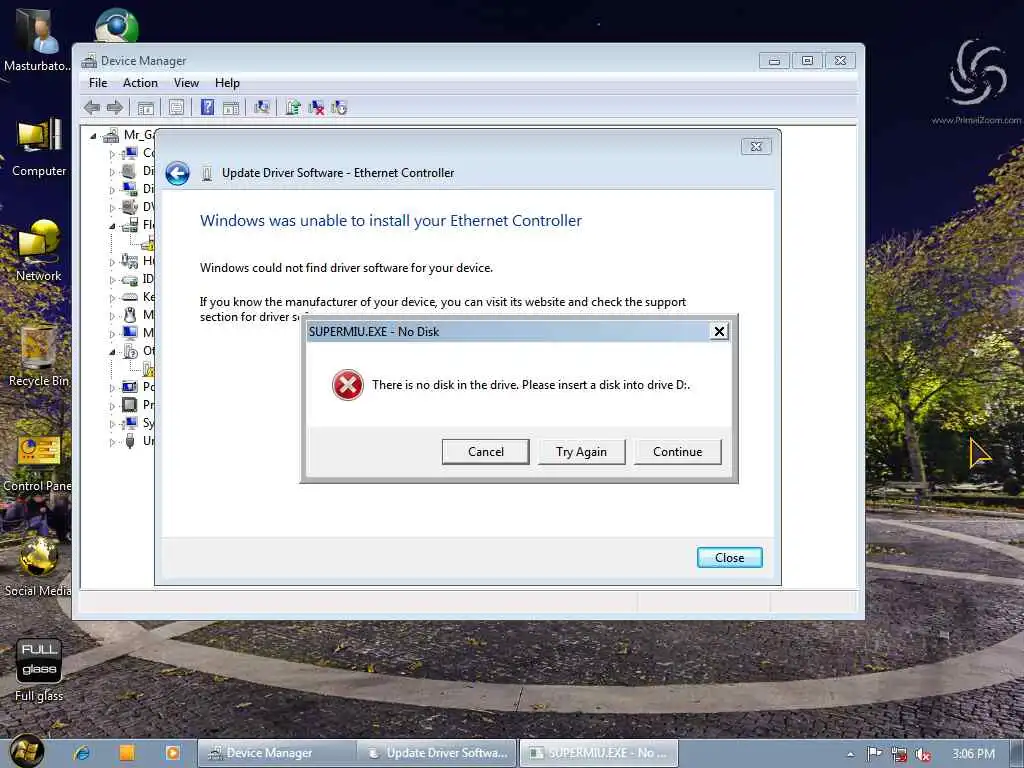
Task: Click the yellow-warning device under Floppy category
Action: (149, 244)
